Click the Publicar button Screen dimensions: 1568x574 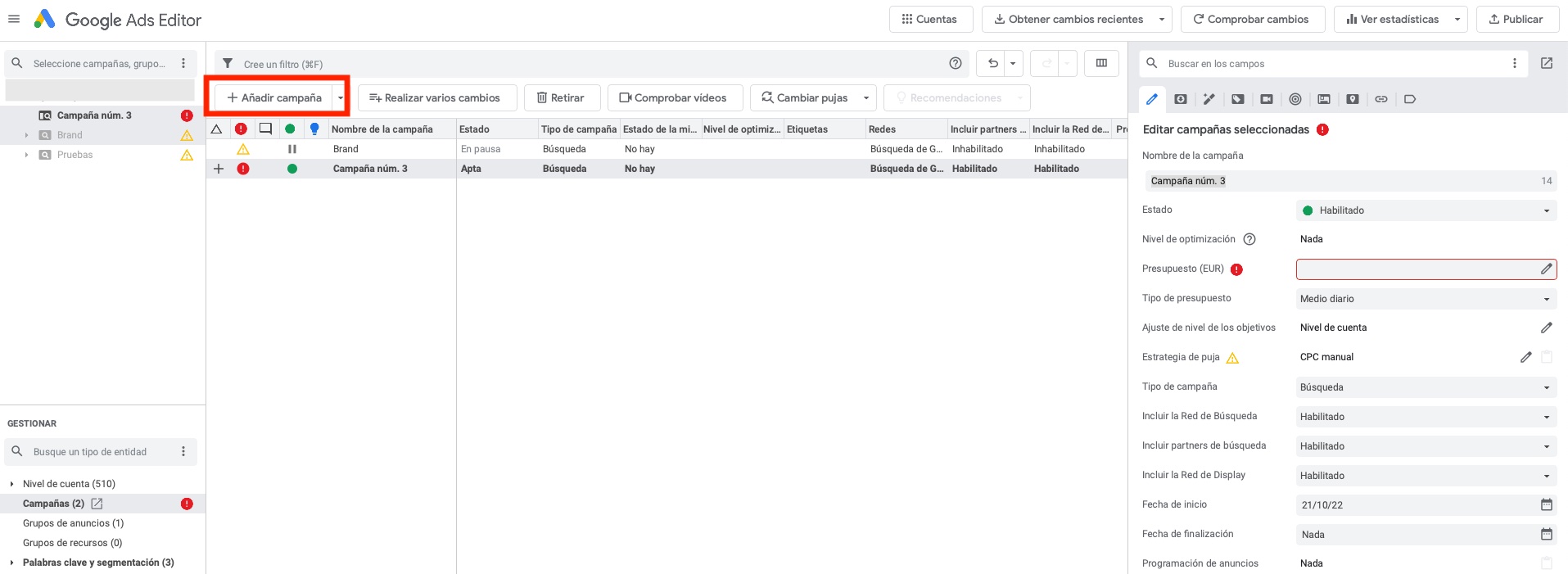[1516, 19]
